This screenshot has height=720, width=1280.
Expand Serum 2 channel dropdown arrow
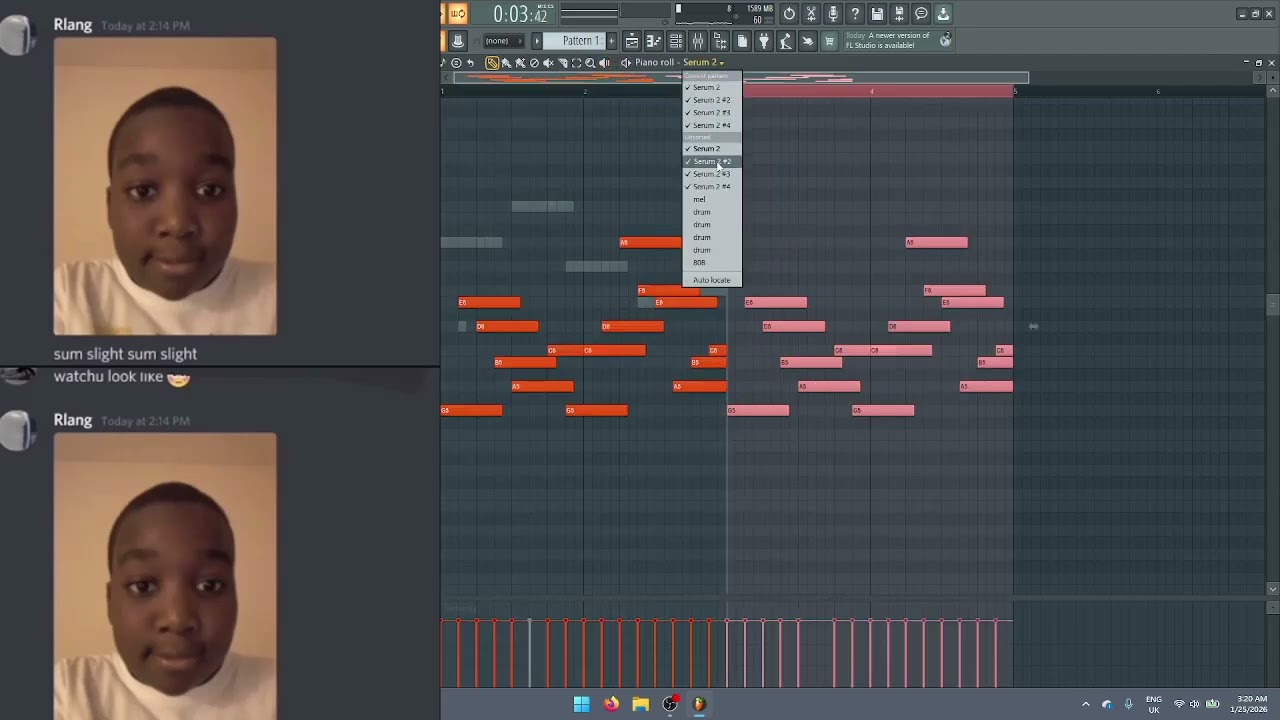(721, 63)
